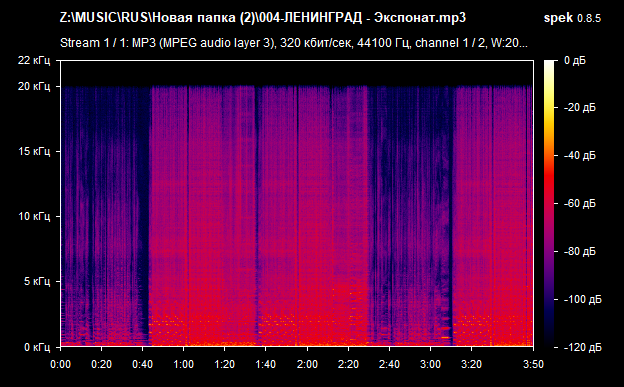The width and height of the screenshot is (624, 387).
Task: Click the -20 дБ level label
Action: (x=580, y=108)
